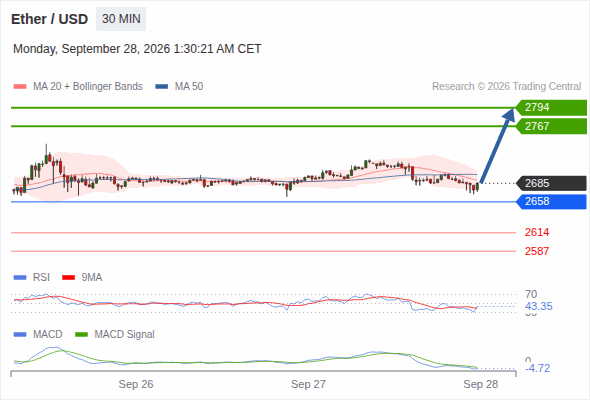Screen dimensions: 590x400
Task: Click the 2685 current price tag
Action: click(551, 183)
